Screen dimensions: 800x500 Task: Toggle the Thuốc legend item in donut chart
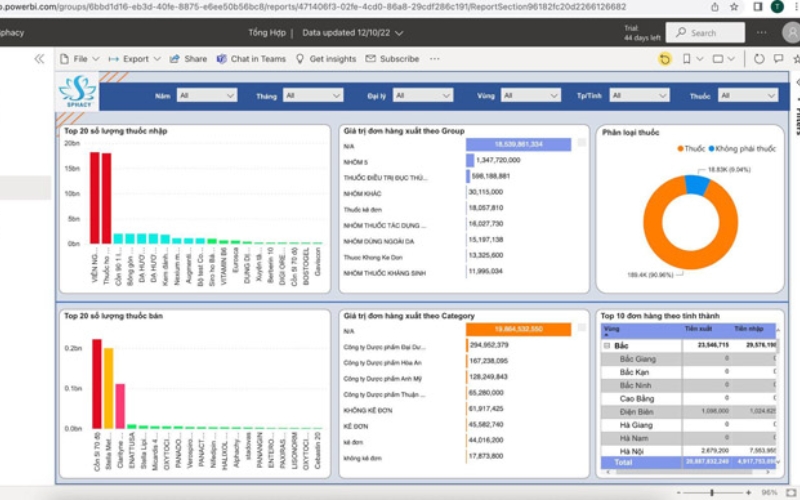coord(691,148)
